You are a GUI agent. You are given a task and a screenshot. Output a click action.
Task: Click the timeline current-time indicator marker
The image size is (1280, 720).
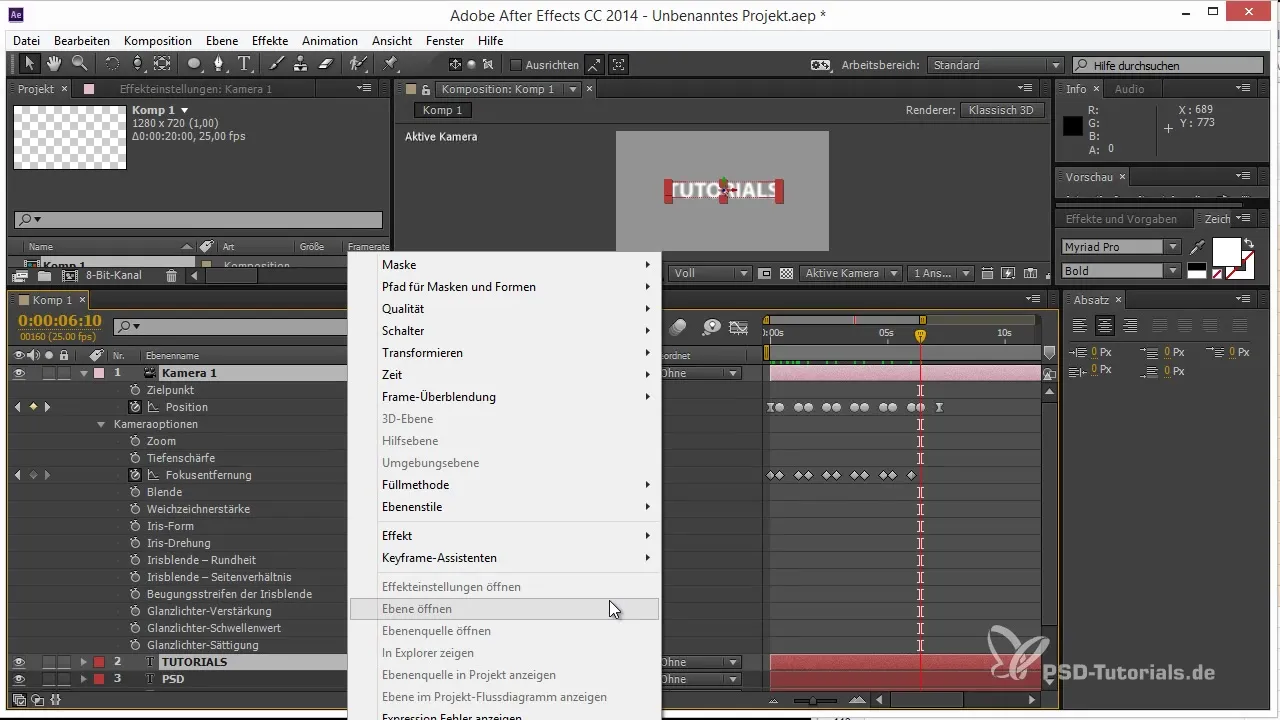coord(920,336)
